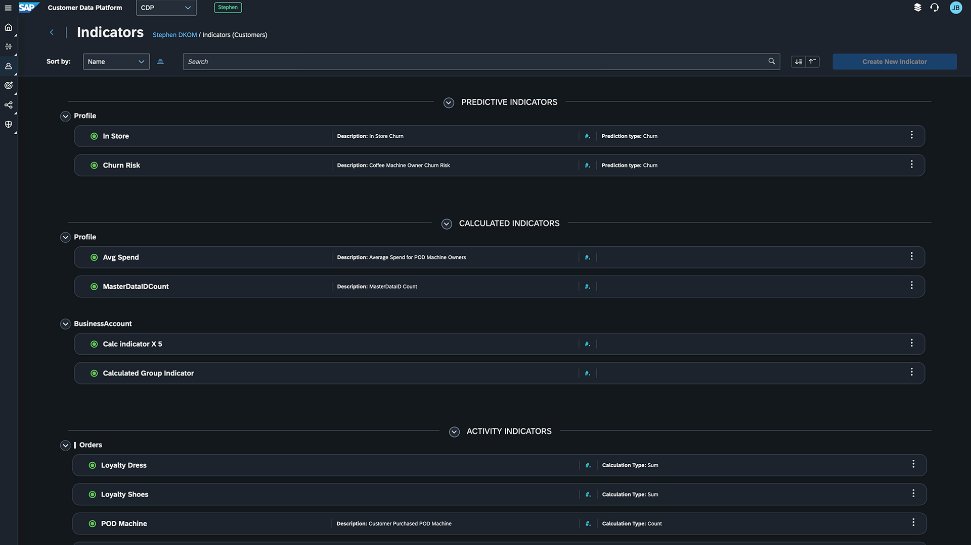Collapse the BusinessAccount group

66,324
